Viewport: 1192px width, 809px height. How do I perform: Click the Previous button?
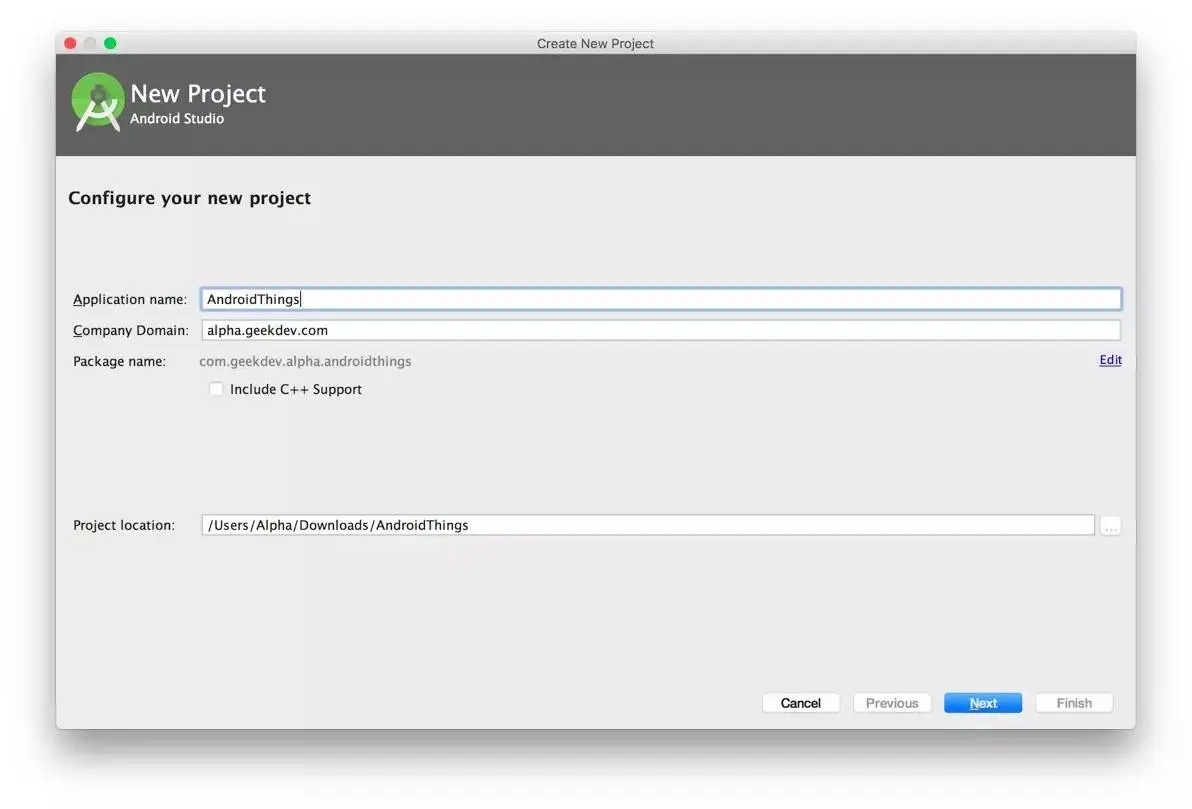(x=892, y=703)
